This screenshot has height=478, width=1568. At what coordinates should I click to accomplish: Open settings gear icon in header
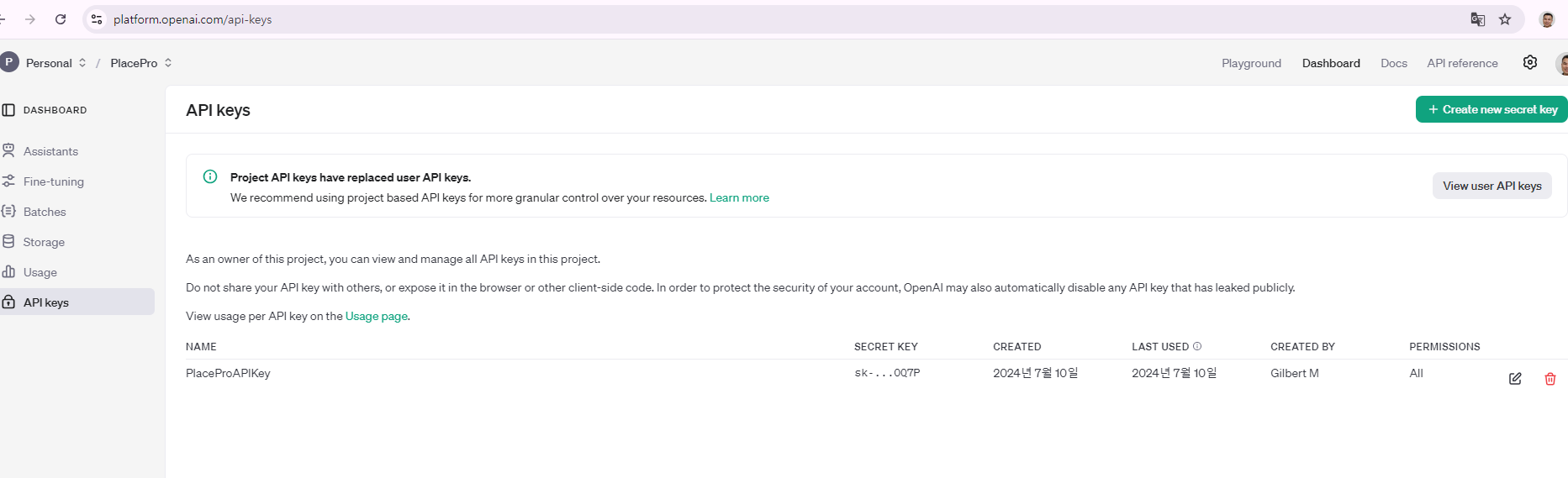click(1530, 62)
